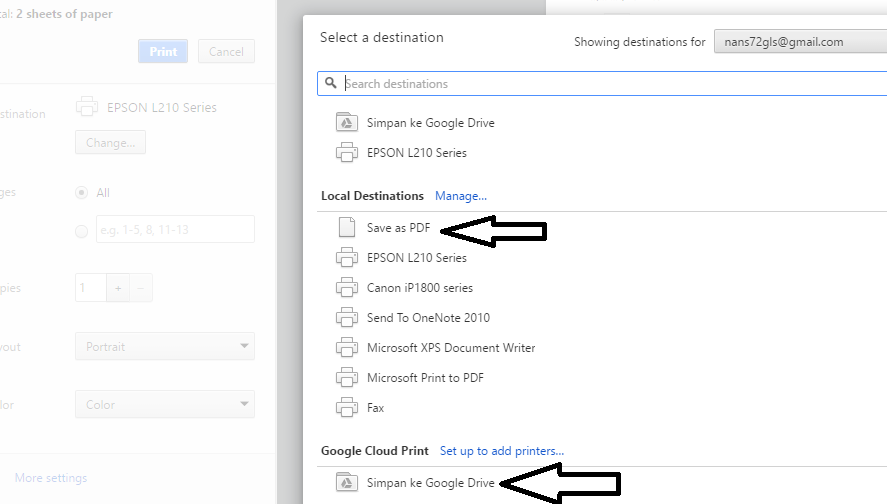The height and width of the screenshot is (504, 887).
Task: Open the nans72gls@gmail.com account dropdown
Action: point(800,41)
